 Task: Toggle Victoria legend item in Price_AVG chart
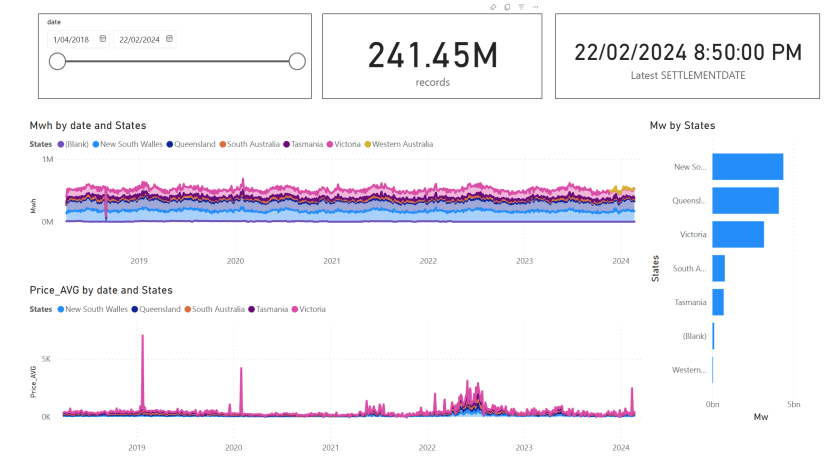tap(310, 309)
